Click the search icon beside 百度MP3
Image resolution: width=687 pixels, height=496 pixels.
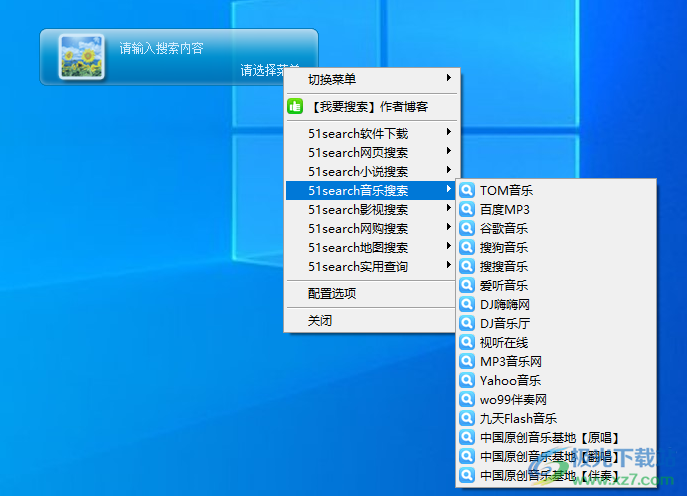coord(467,209)
